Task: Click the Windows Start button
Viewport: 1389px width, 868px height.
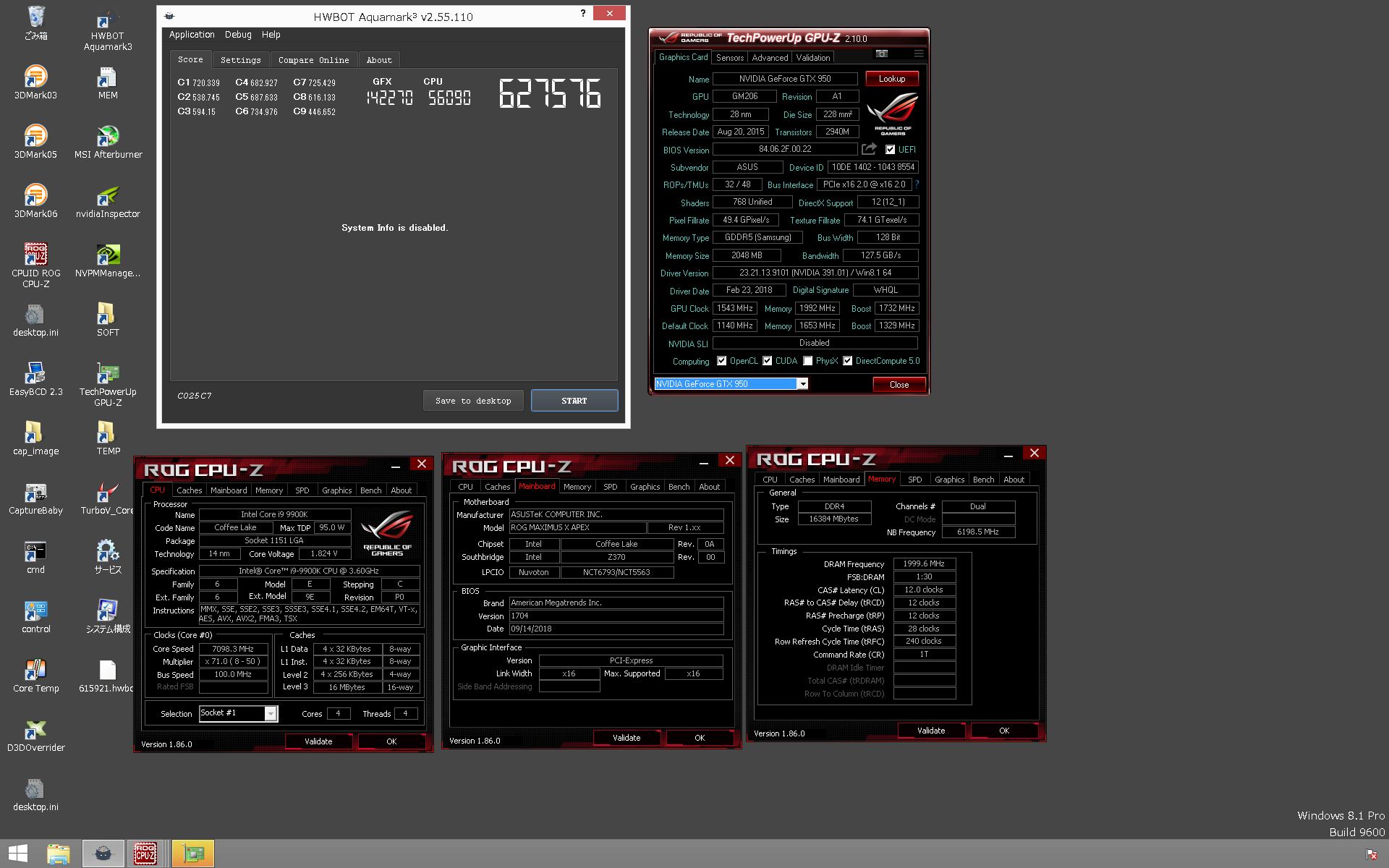Action: coord(17,854)
